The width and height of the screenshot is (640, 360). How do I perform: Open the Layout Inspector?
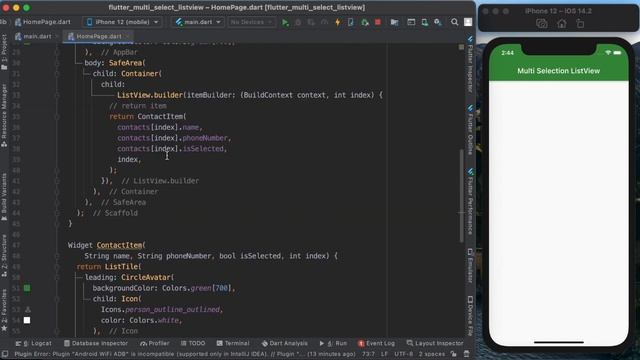(435, 343)
